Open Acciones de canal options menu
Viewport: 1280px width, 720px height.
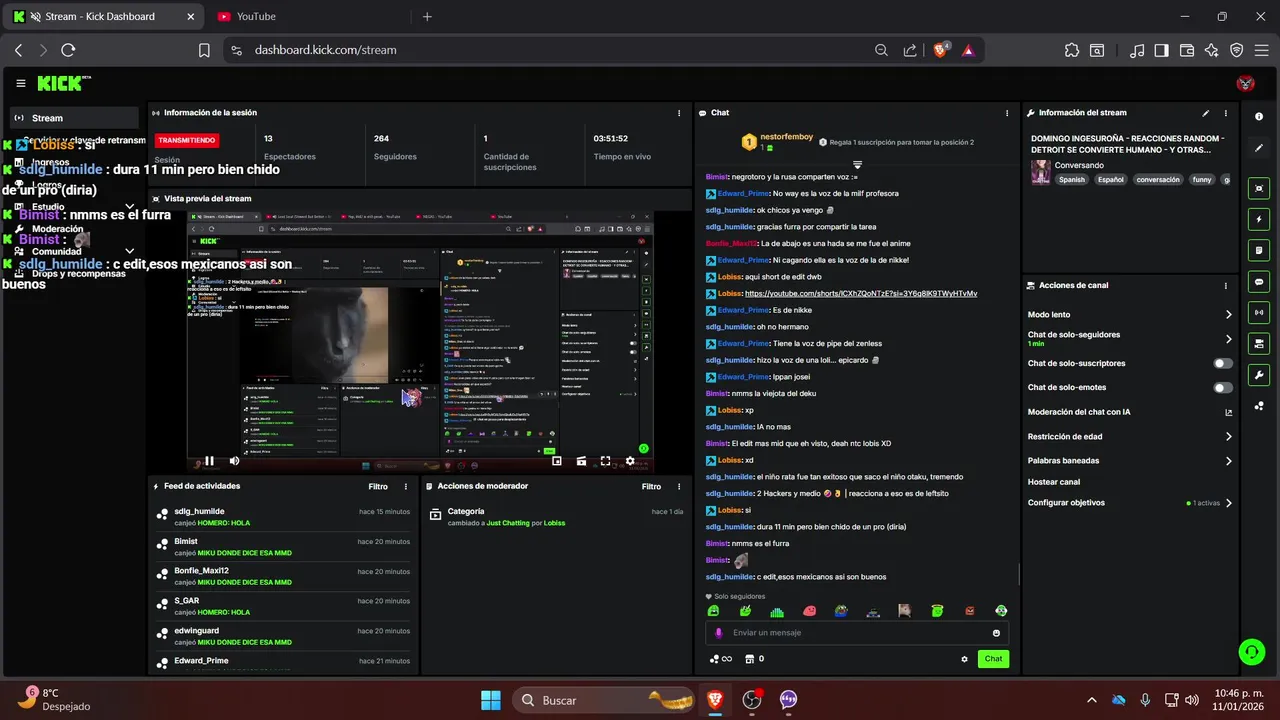coord(1227,285)
